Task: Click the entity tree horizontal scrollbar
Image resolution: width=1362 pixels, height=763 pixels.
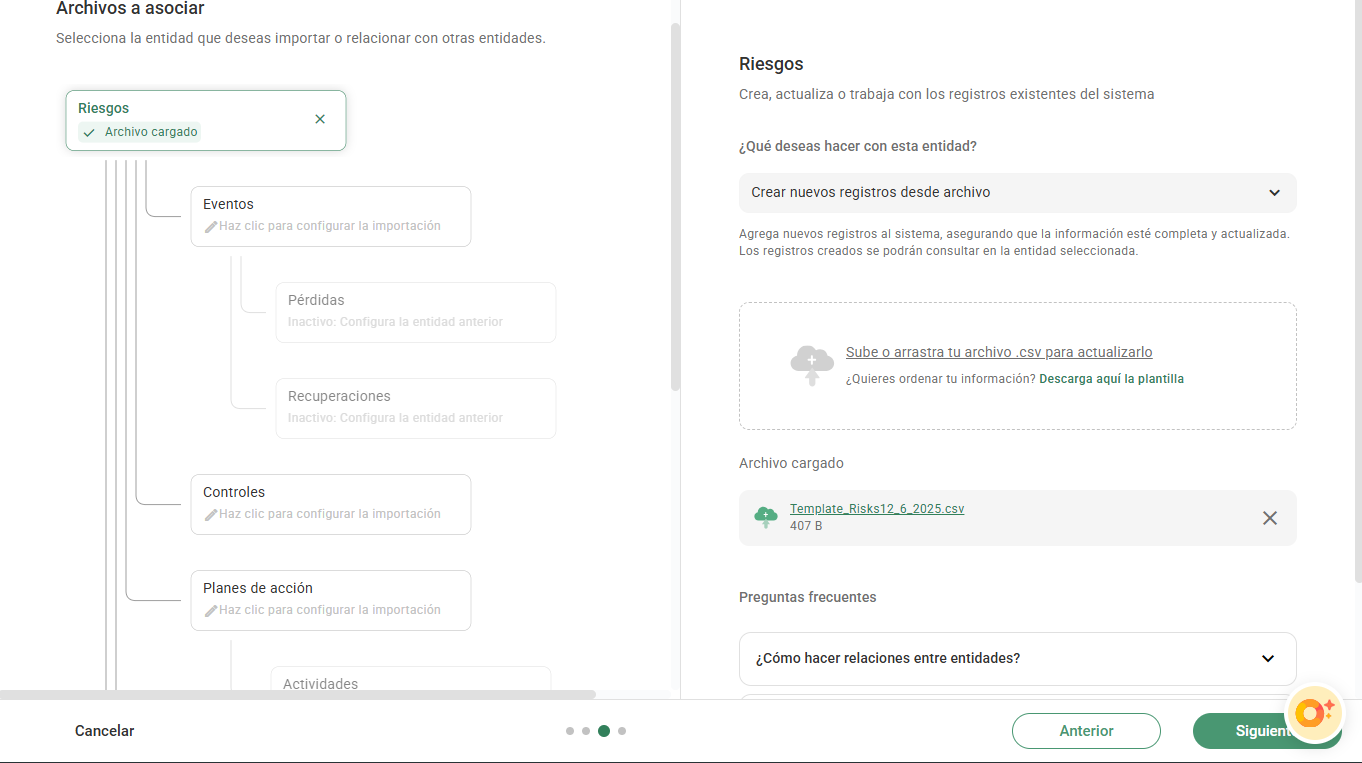Action: [x=298, y=694]
